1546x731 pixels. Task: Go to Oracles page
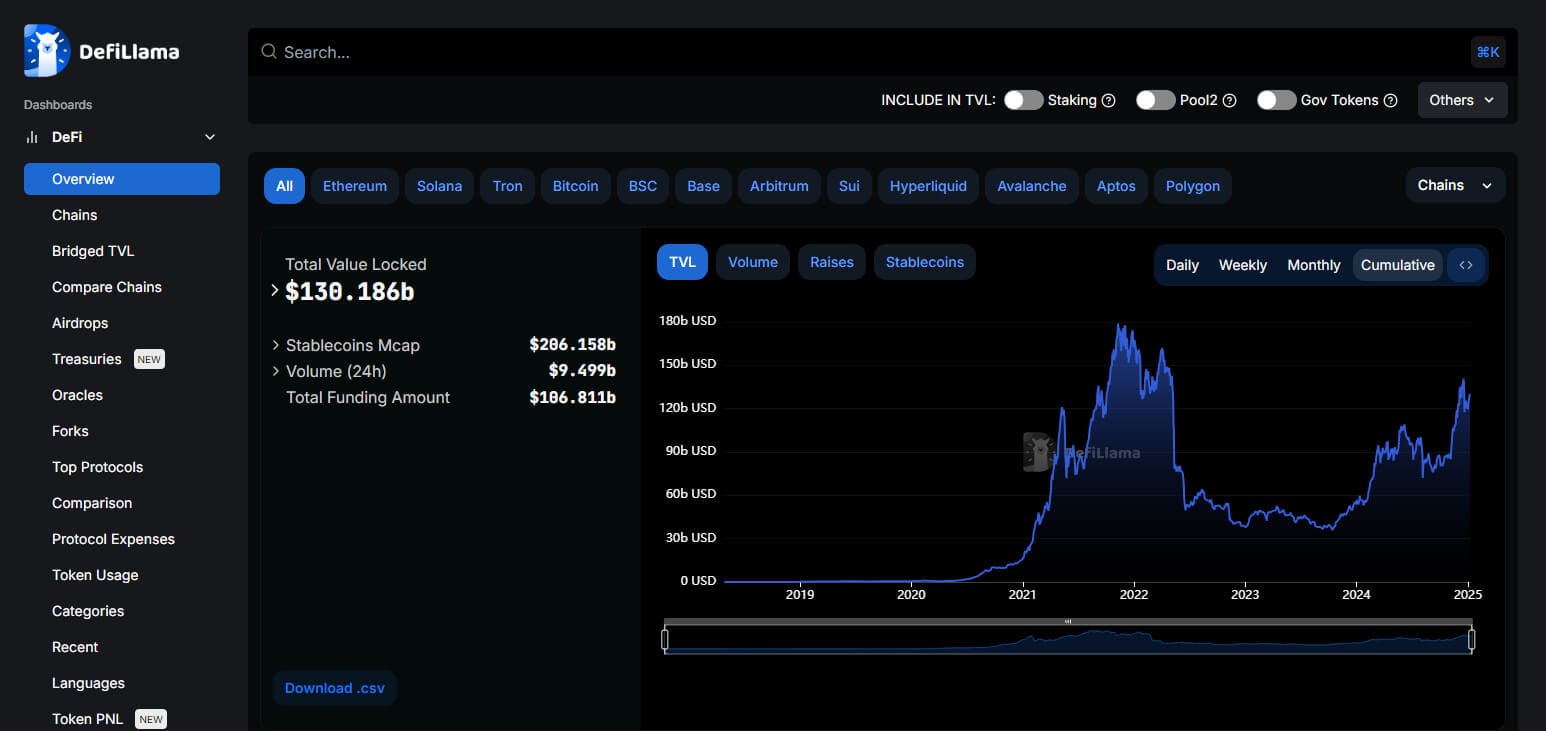tap(122, 395)
